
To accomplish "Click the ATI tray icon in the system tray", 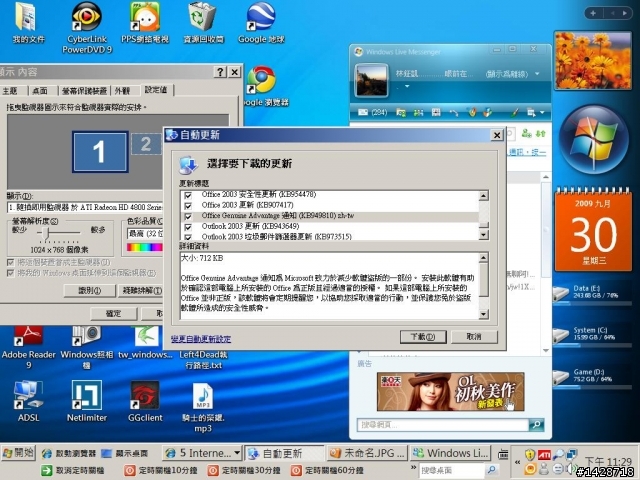I will coord(544,454).
